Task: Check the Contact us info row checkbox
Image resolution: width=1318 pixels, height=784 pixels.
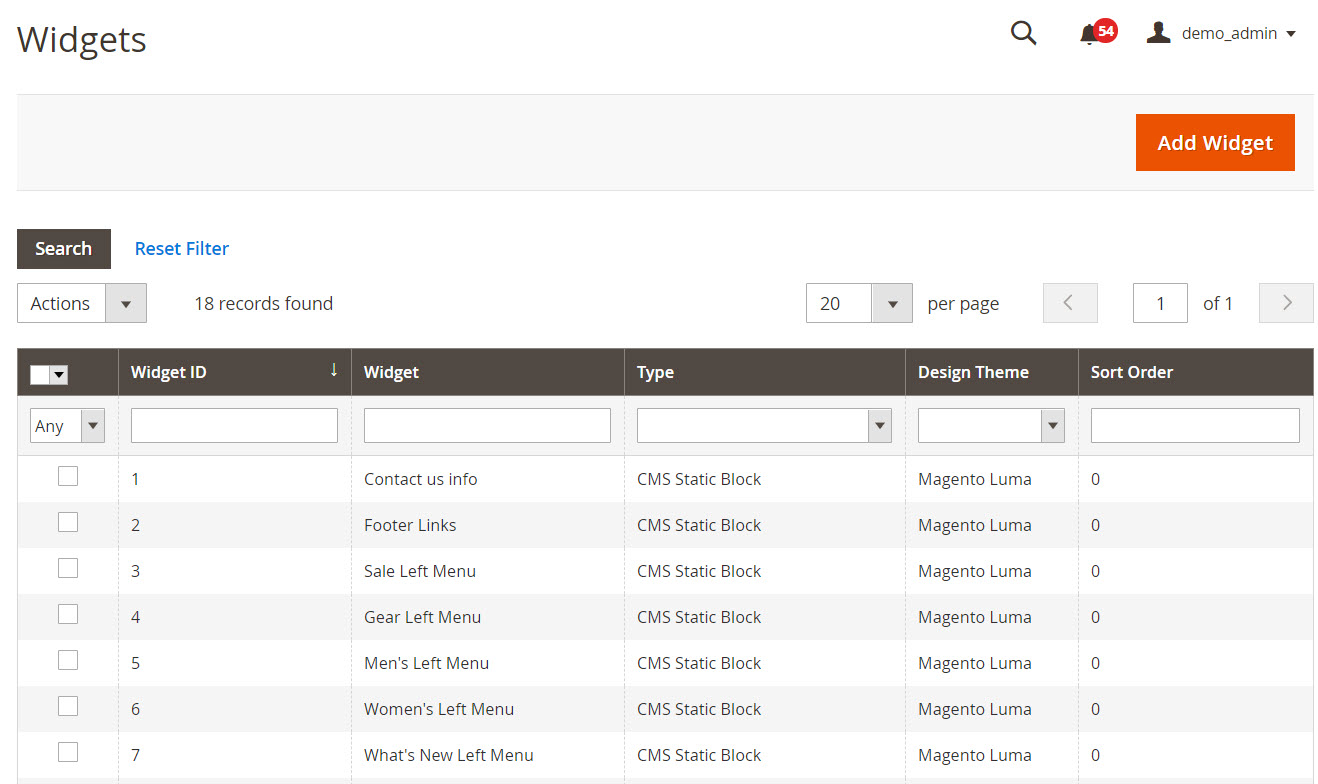Action: (x=68, y=476)
